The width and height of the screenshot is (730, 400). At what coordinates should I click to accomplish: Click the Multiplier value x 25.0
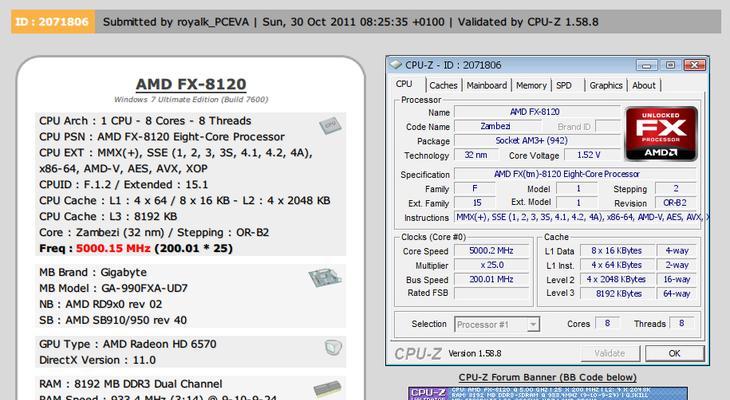click(492, 265)
